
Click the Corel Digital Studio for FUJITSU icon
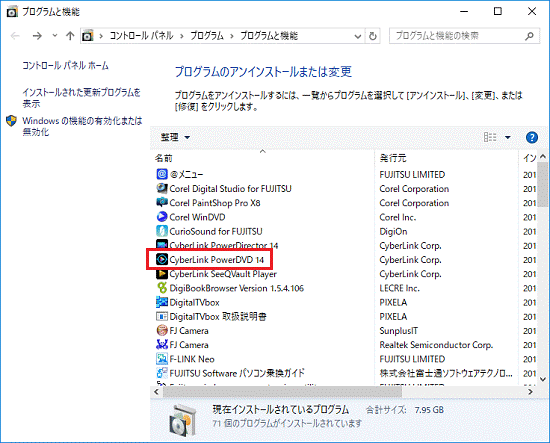(x=162, y=188)
